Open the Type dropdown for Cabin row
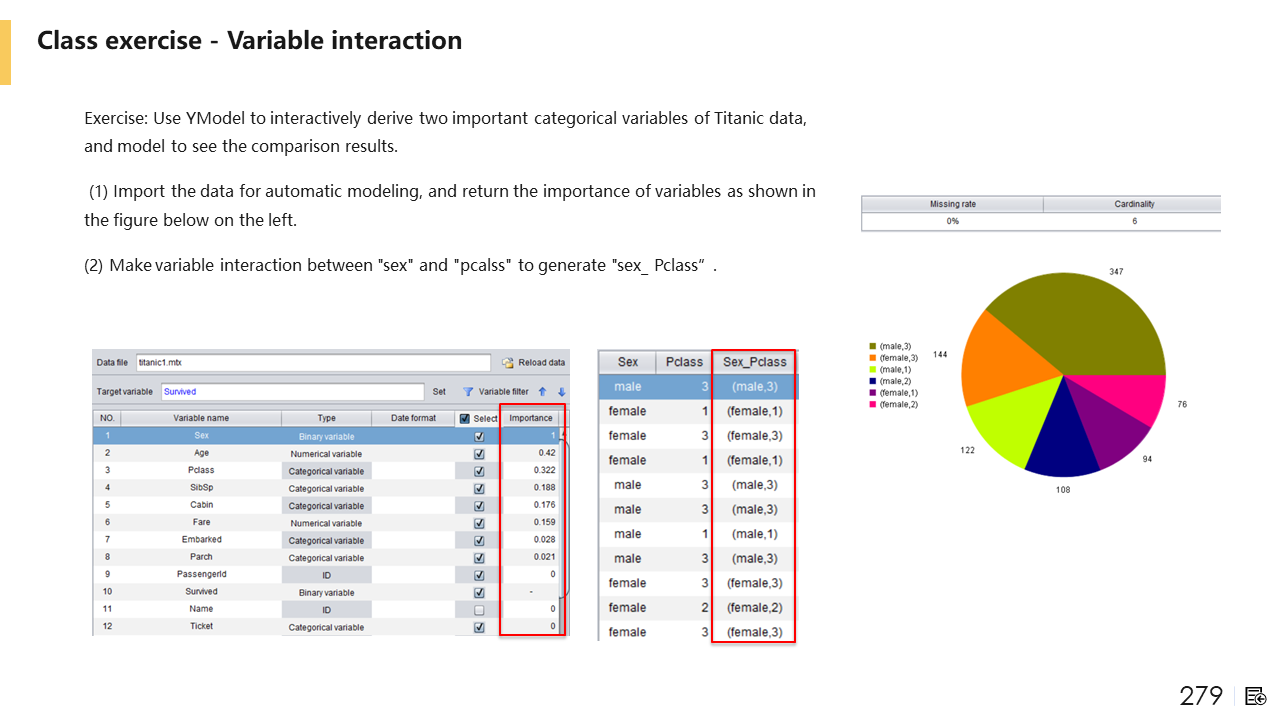1280x720 pixels. pos(326,505)
